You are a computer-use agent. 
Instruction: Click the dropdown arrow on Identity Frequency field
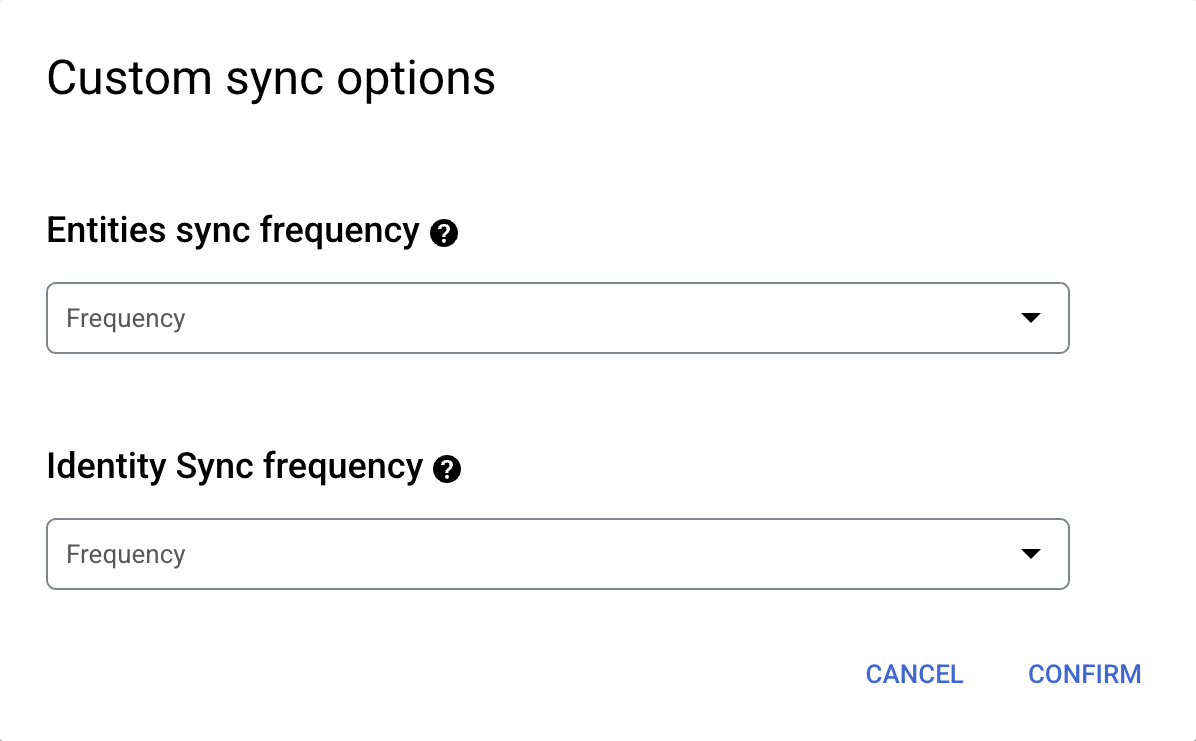1031,554
